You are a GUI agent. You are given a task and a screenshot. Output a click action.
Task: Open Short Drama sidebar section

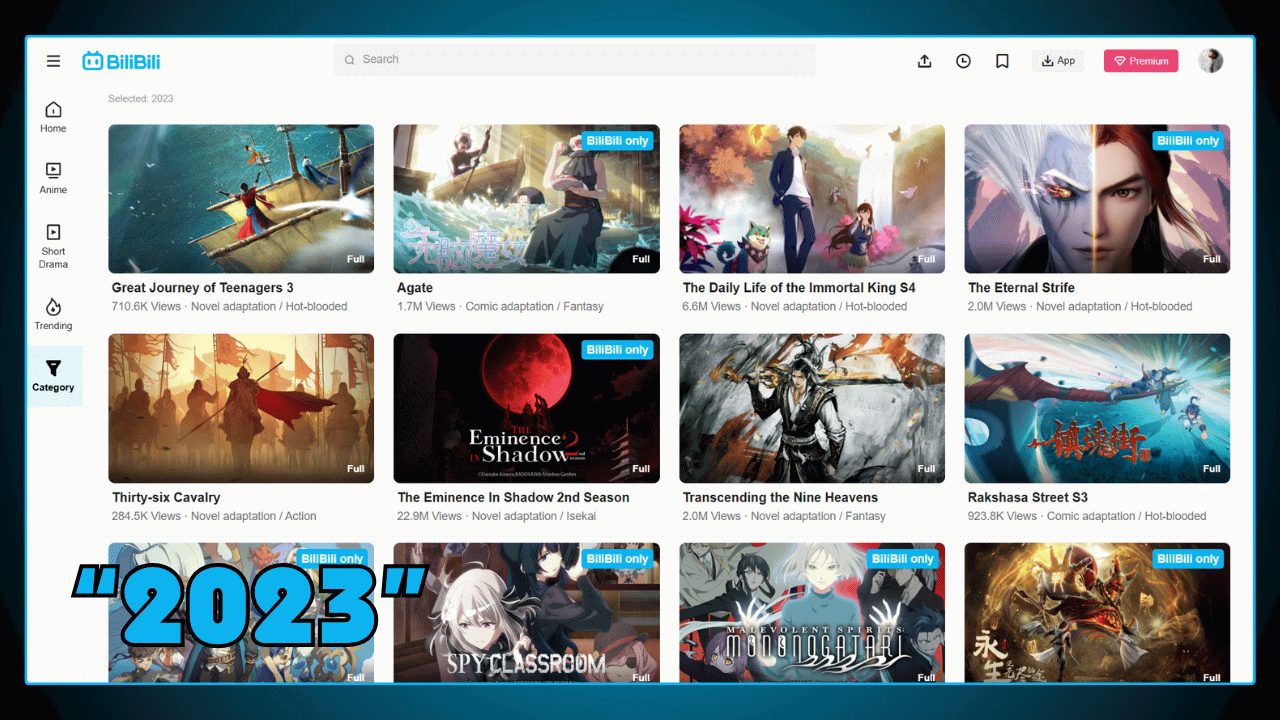53,245
